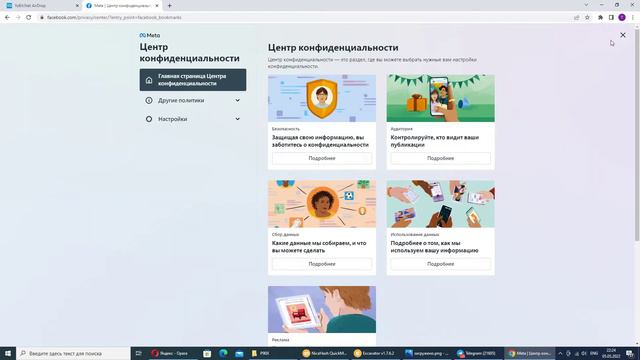Click the share page icon in address bar

(x=577, y=18)
